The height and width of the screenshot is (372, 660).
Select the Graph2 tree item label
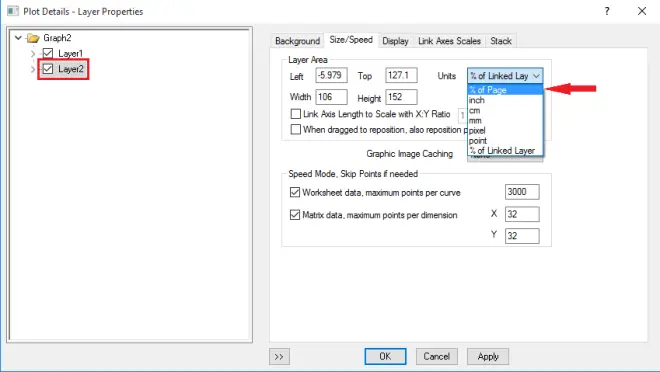(57, 38)
